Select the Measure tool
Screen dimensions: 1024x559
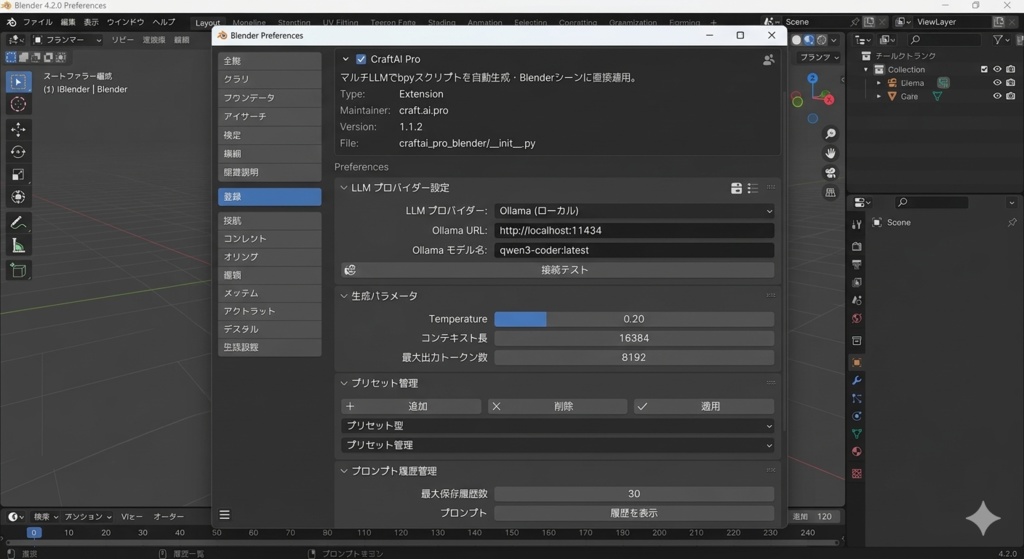(18, 246)
